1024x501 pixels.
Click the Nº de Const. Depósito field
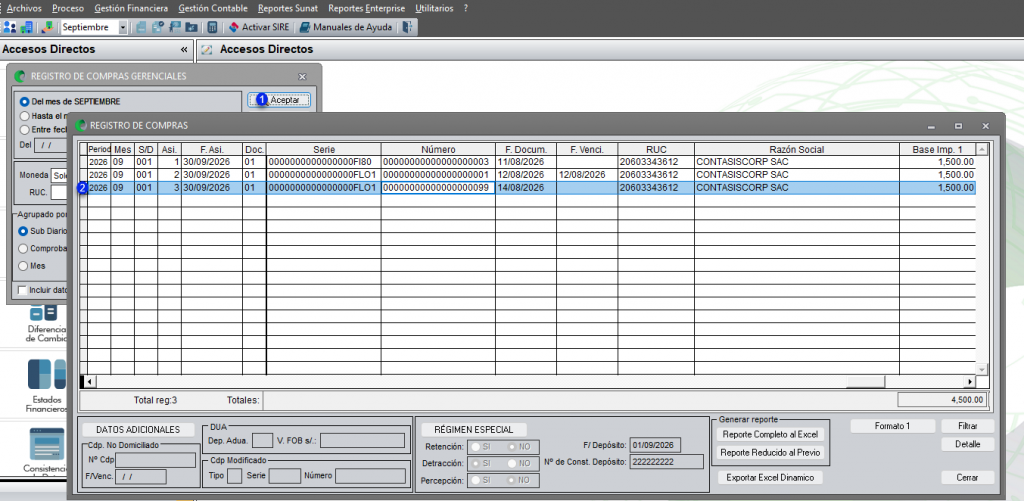tap(667, 462)
